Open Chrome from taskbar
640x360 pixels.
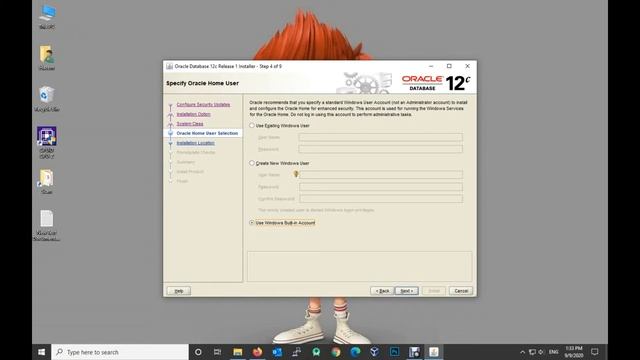coord(336,352)
